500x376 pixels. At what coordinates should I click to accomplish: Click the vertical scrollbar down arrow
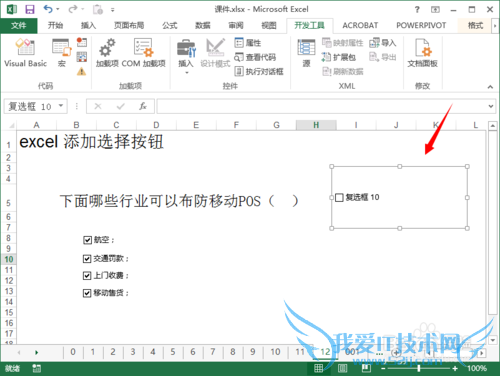493,340
